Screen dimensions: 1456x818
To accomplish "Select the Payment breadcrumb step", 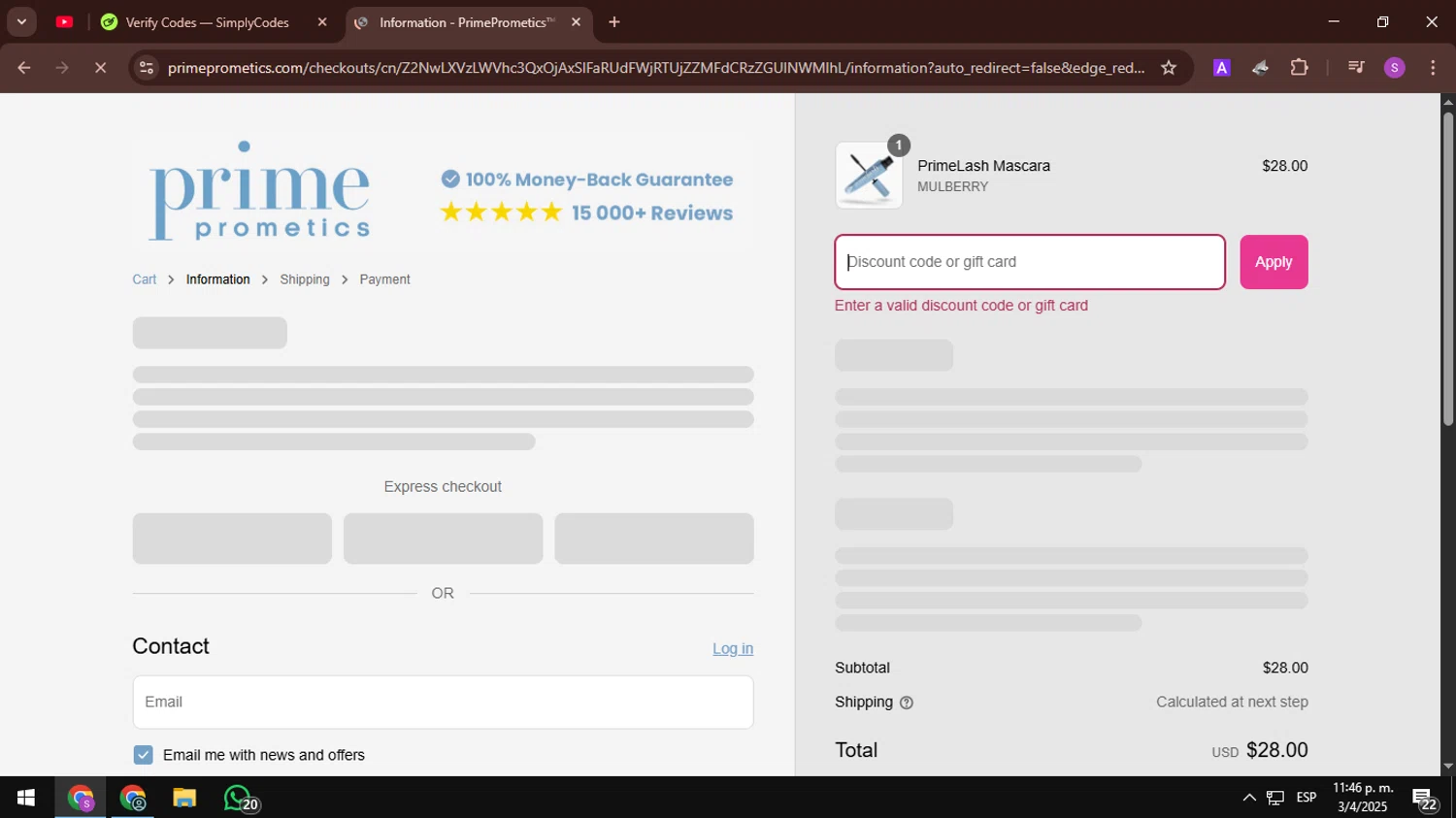I will [384, 279].
